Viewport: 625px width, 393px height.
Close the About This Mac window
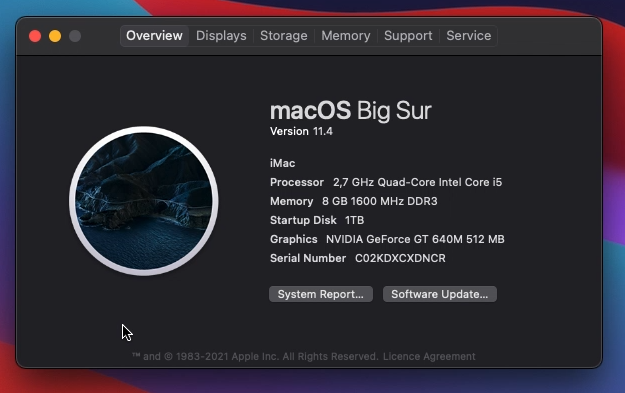(35, 36)
